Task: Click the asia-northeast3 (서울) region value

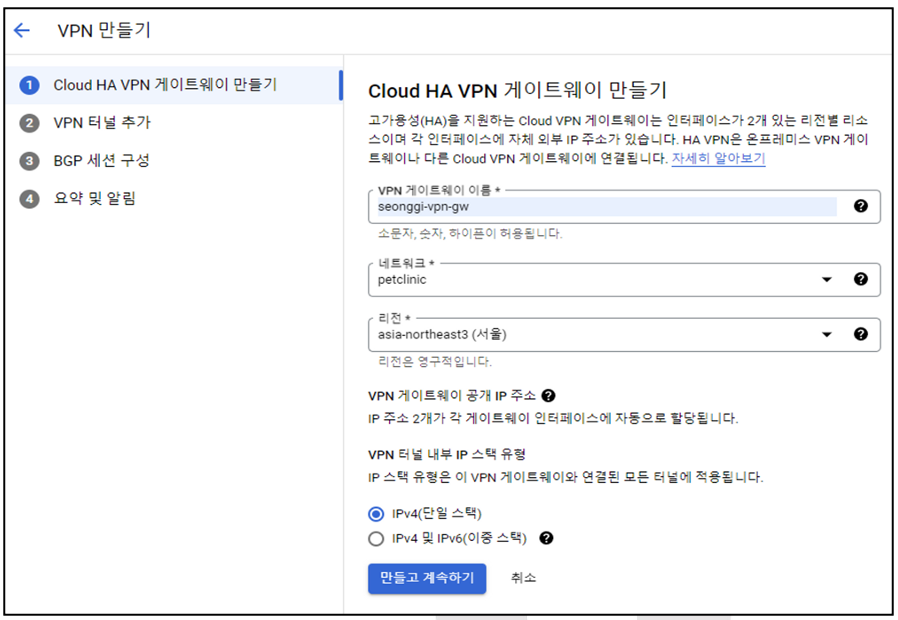Action: (x=442, y=334)
